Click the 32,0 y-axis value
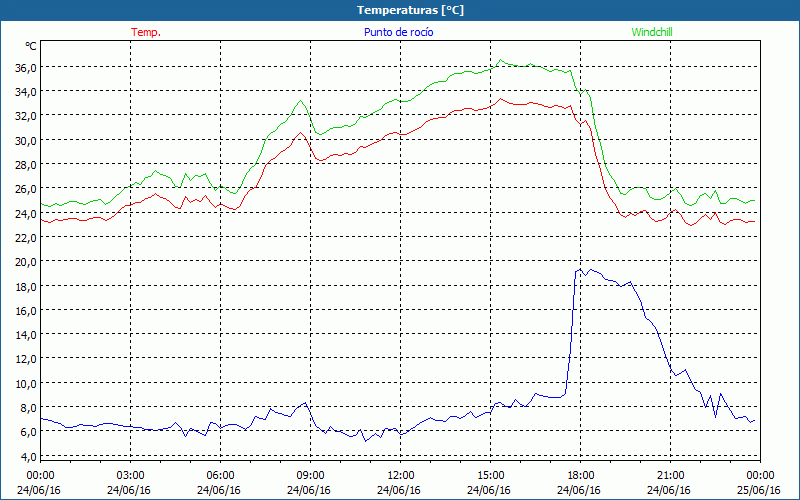800x500 pixels. 26,116
